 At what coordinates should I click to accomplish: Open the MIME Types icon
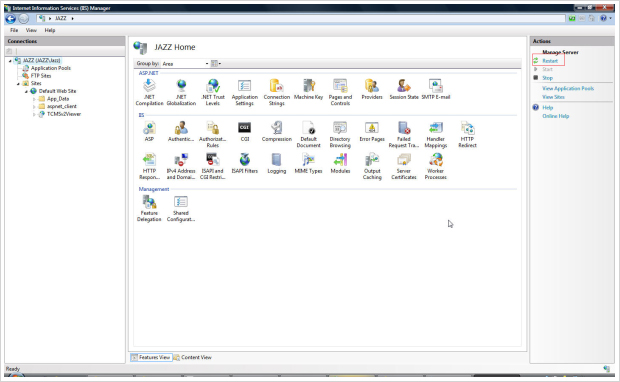tap(308, 163)
